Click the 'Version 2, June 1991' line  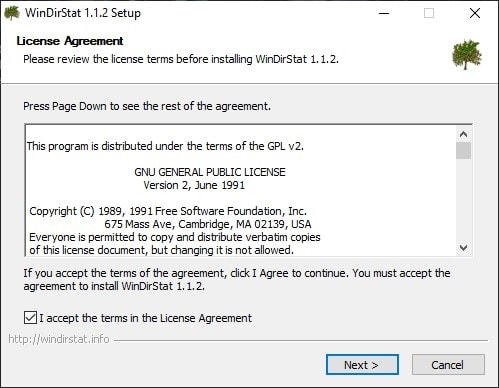(x=194, y=185)
